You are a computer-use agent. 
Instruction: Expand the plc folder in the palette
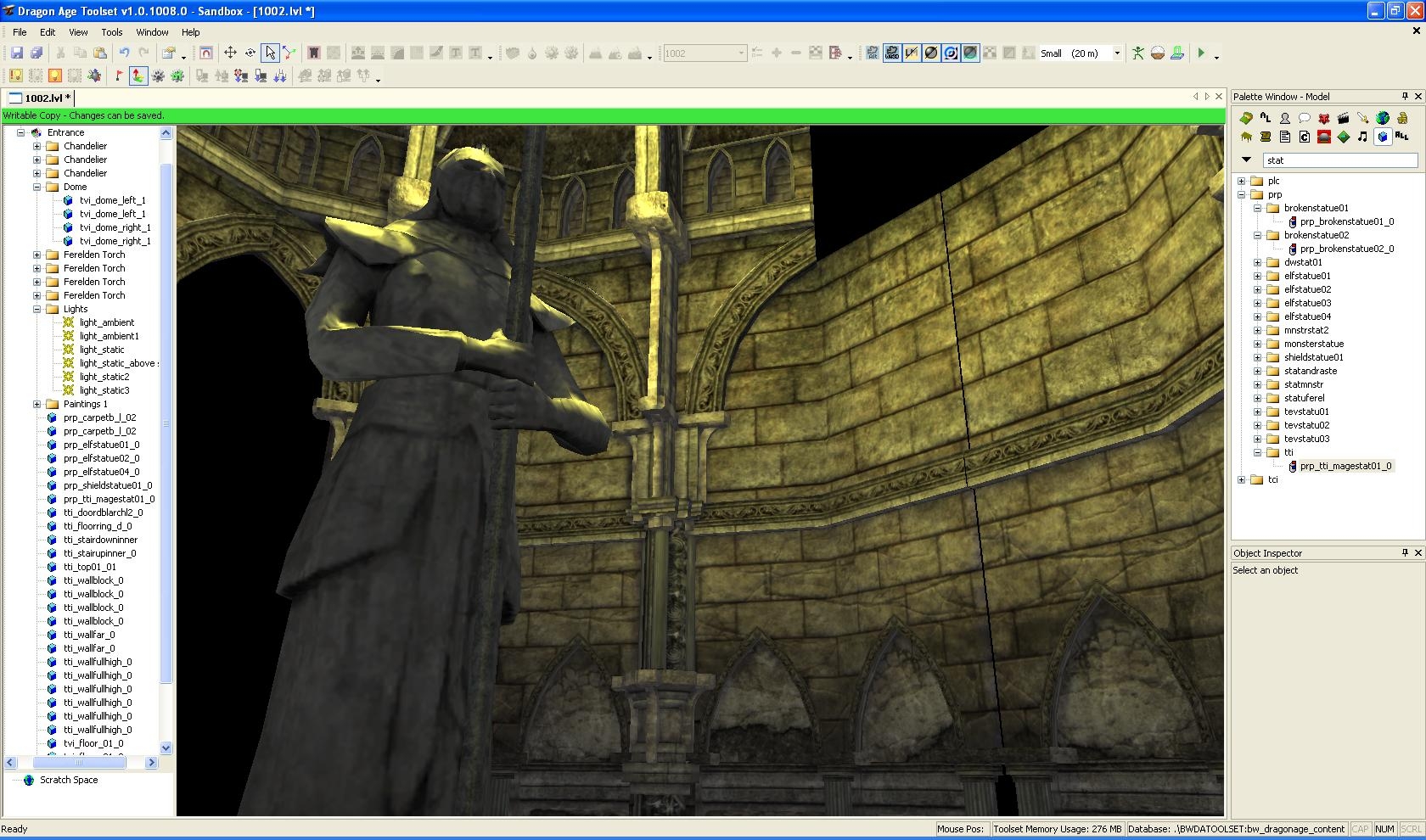[x=1242, y=181]
